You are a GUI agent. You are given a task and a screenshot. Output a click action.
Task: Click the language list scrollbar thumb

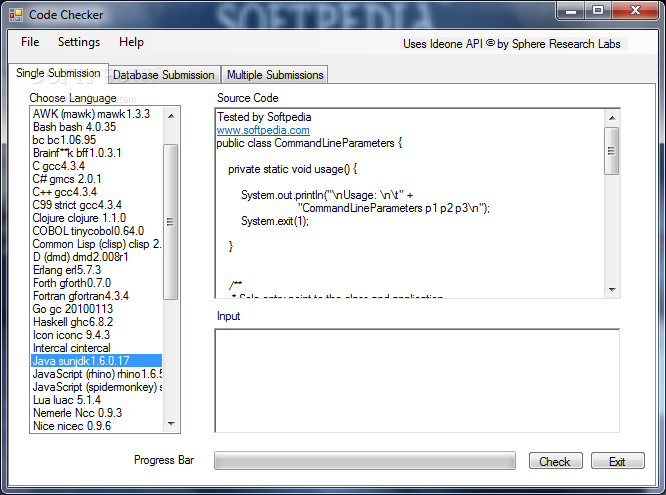(171, 222)
